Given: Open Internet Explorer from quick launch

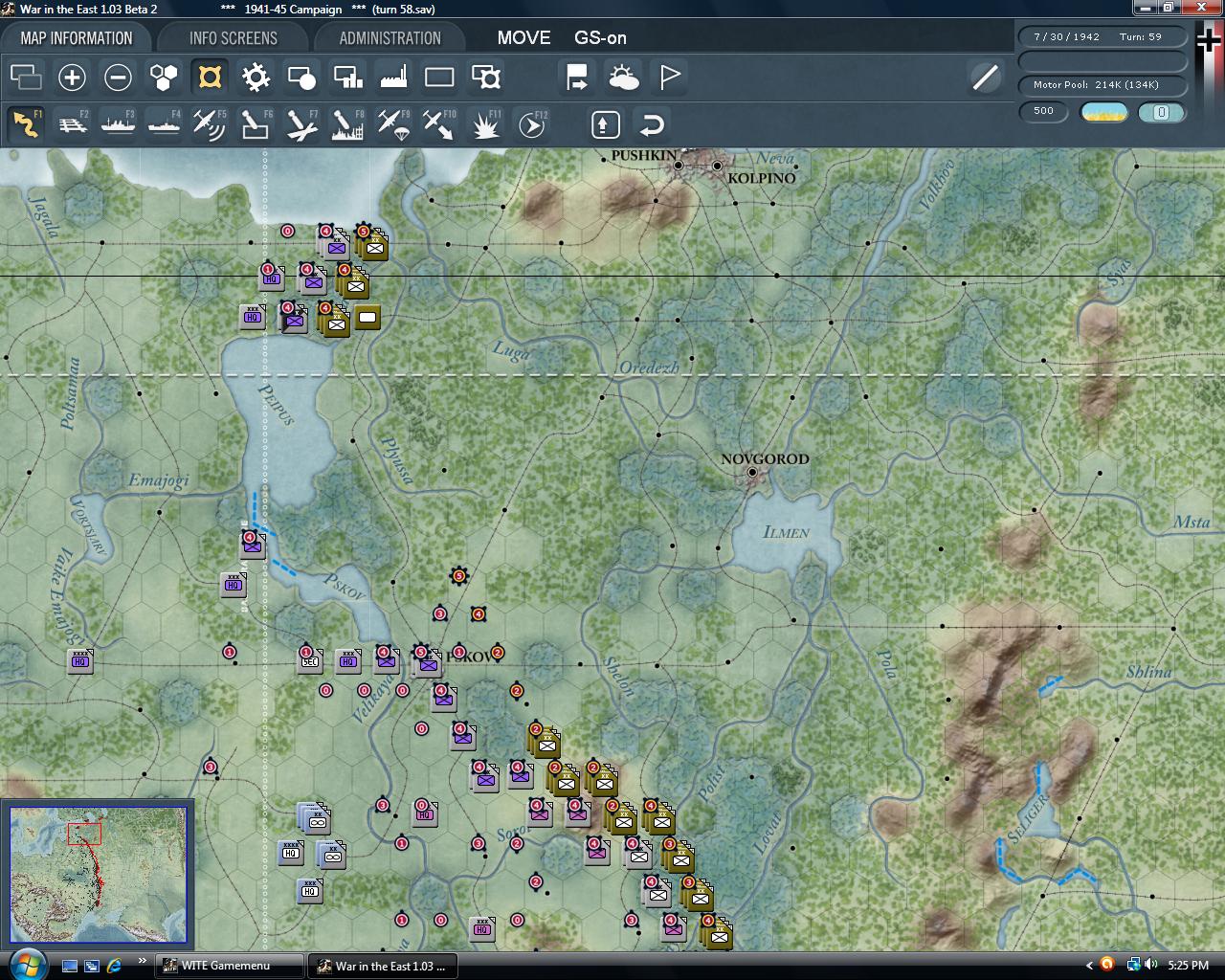Looking at the screenshot, I should tap(115, 966).
